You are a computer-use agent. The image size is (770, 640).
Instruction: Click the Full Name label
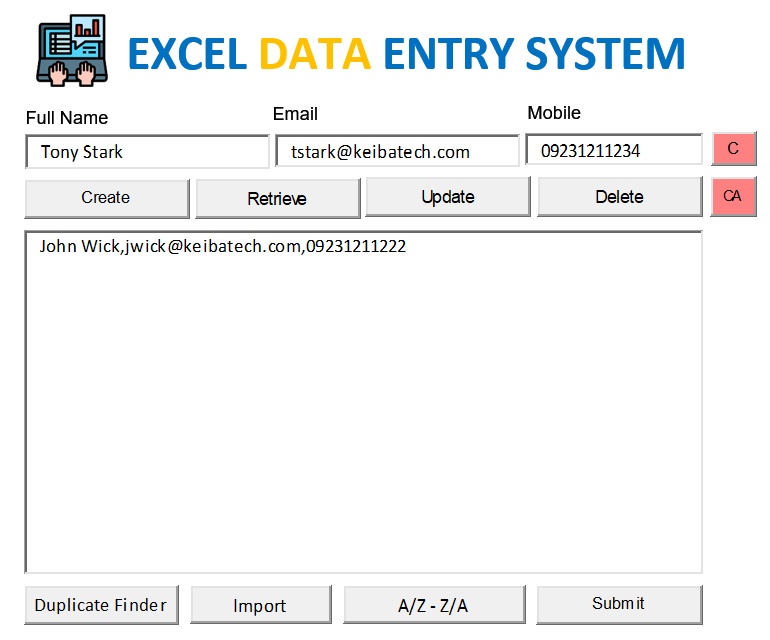(67, 118)
